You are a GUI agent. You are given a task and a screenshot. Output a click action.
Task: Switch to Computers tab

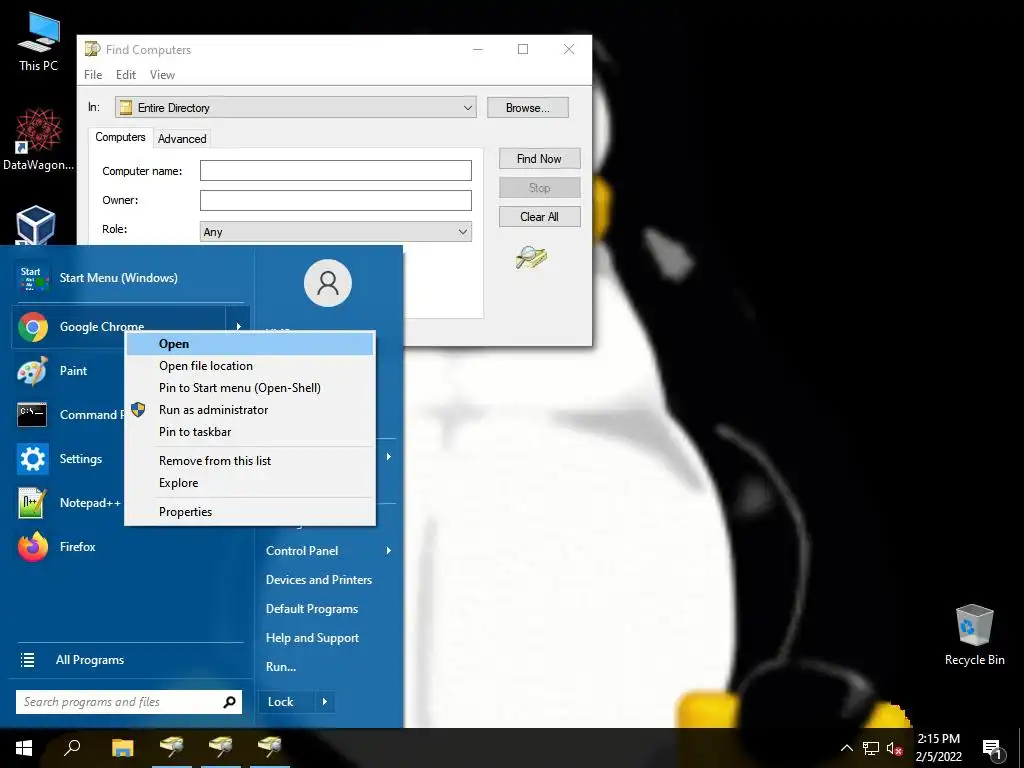tap(120, 137)
